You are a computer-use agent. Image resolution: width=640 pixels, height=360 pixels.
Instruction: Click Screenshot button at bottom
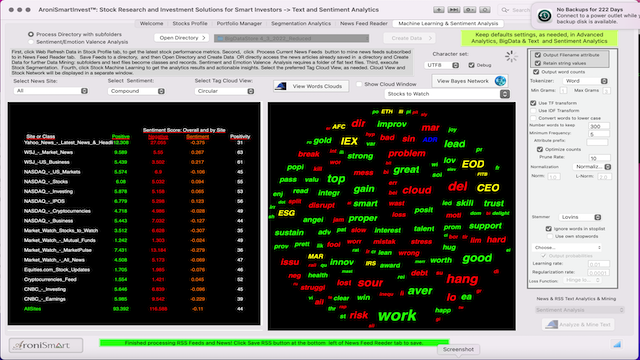coord(458,349)
